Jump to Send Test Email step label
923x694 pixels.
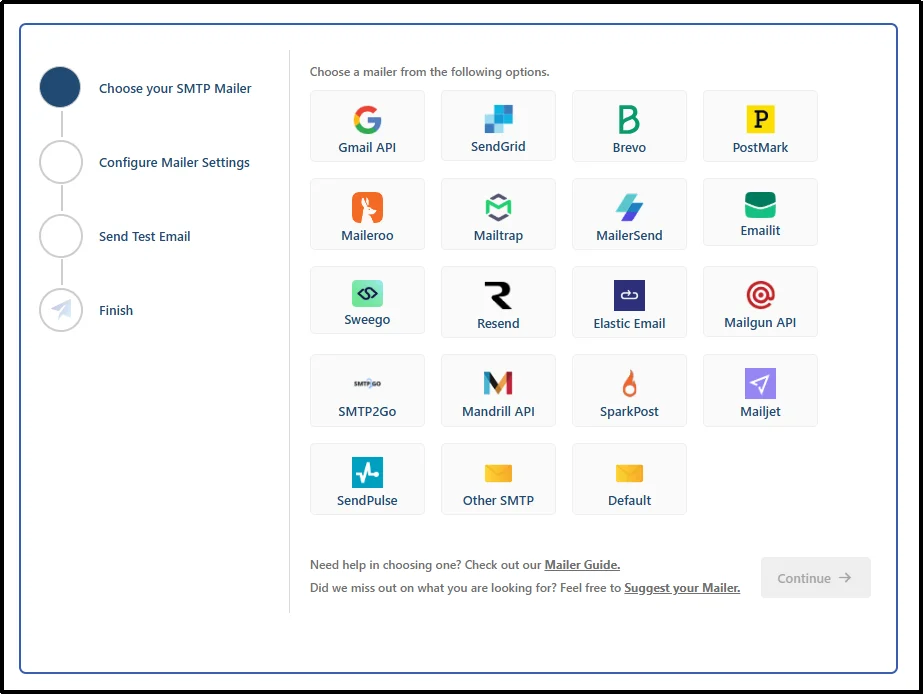pyautogui.click(x=144, y=237)
